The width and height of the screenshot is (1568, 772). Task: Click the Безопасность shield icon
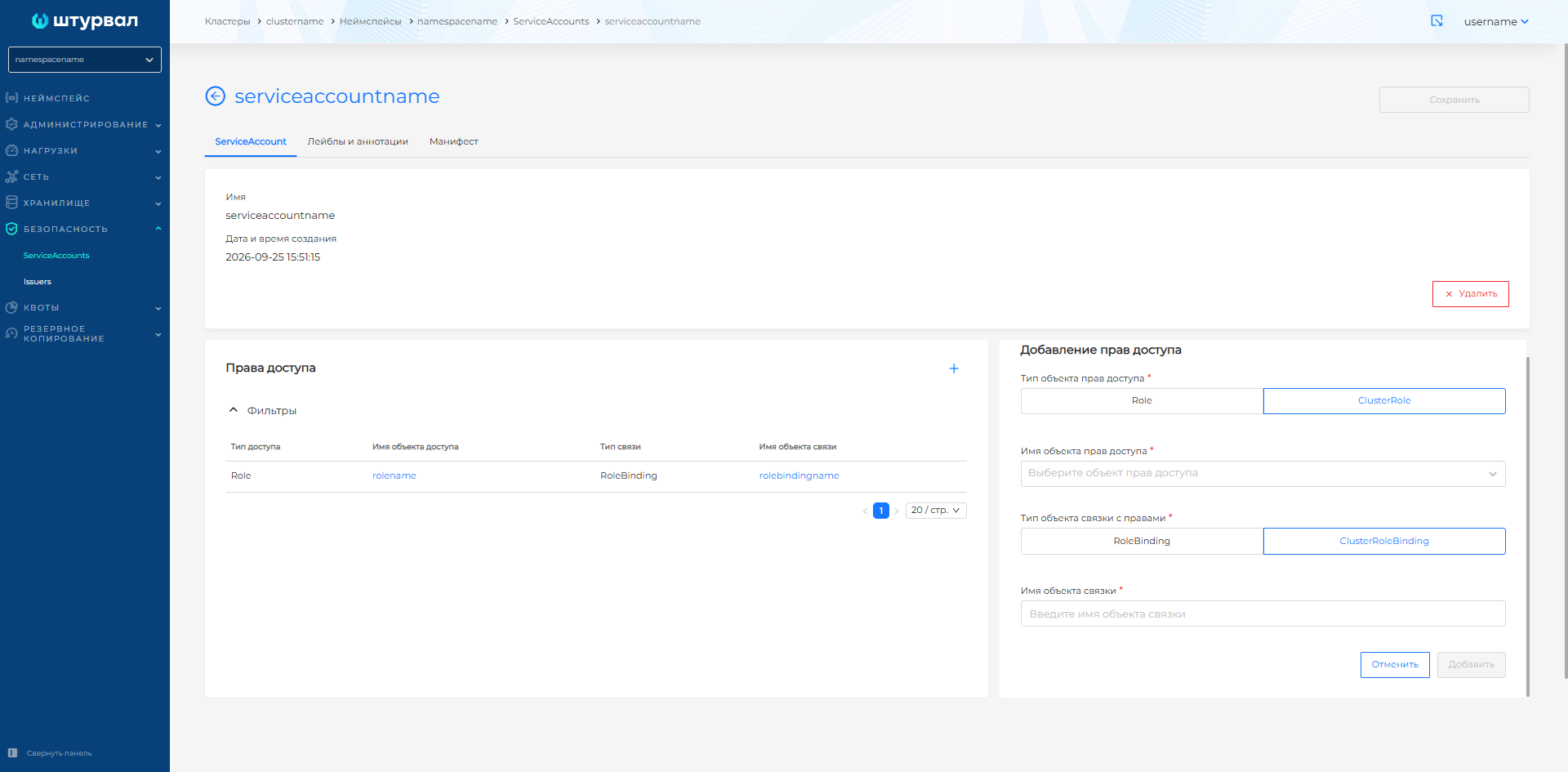tap(11, 229)
